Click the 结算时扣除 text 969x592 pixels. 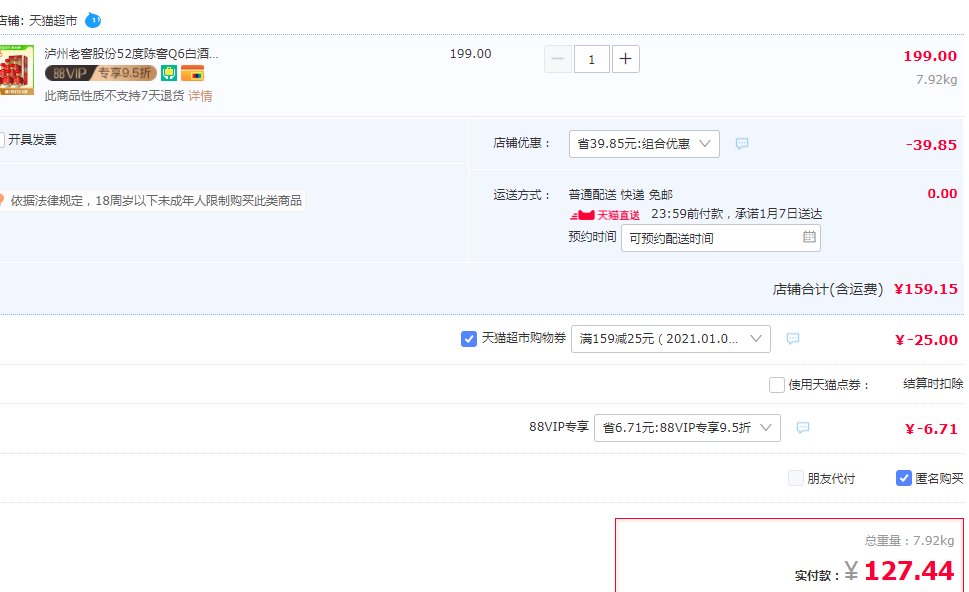pos(933,384)
